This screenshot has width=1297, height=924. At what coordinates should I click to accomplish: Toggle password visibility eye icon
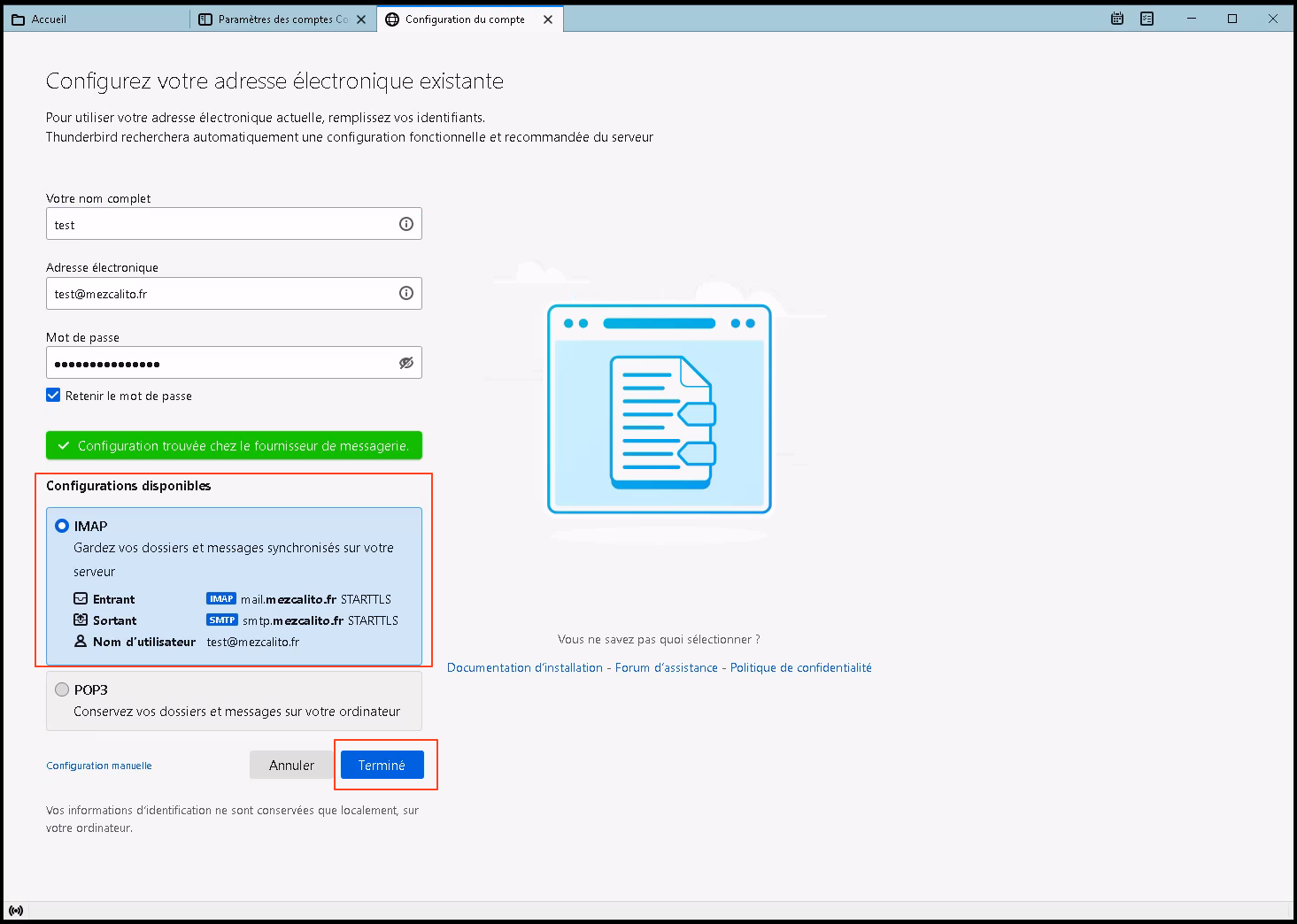[405, 363]
